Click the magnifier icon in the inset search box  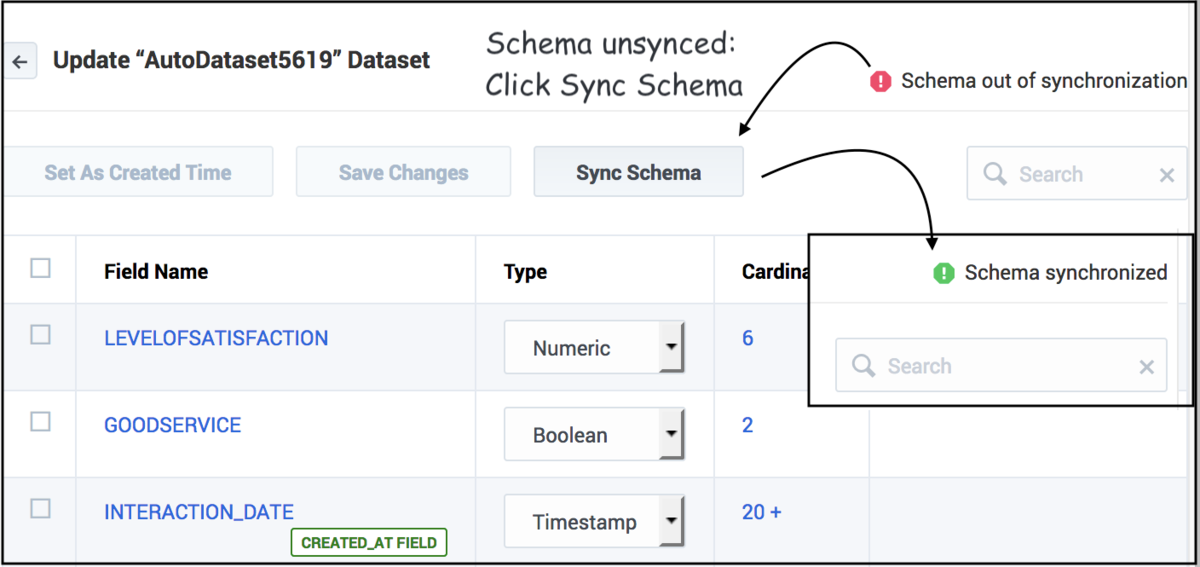coord(864,365)
